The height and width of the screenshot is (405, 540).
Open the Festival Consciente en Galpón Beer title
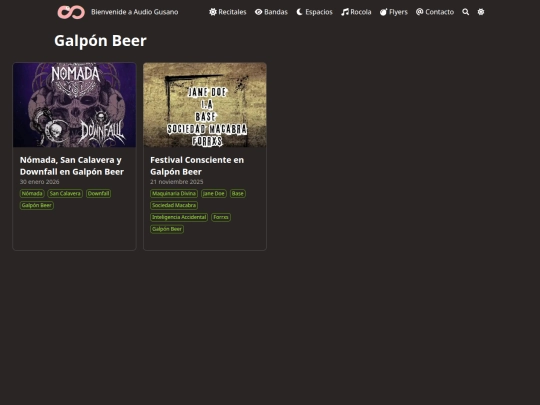pyautogui.click(x=197, y=166)
